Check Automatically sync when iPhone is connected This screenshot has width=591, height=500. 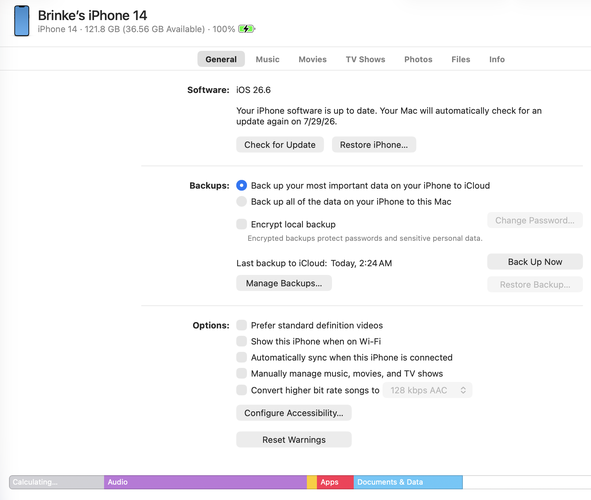[242, 357]
